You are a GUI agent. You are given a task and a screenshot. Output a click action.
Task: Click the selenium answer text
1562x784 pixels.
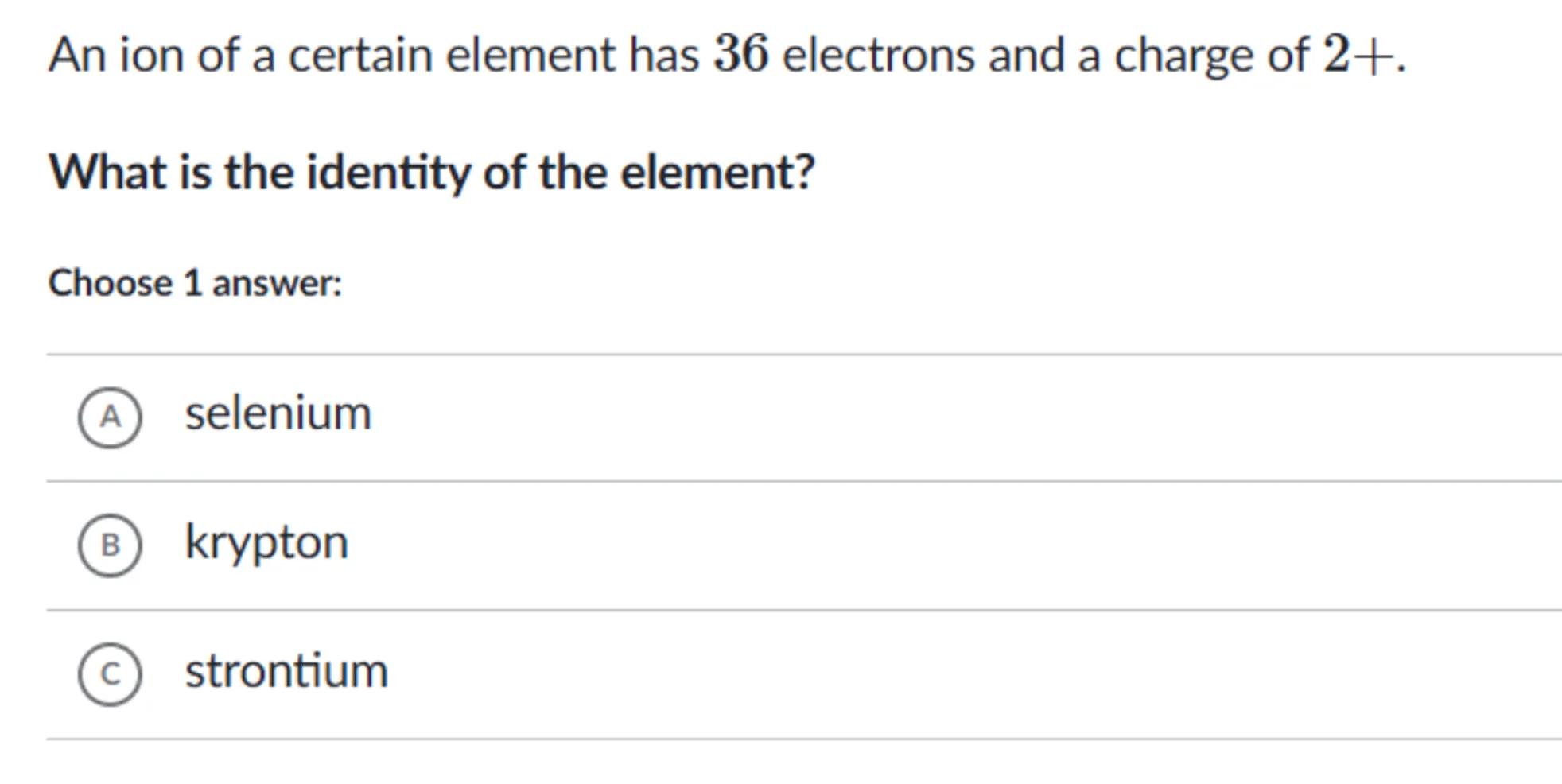(x=278, y=414)
